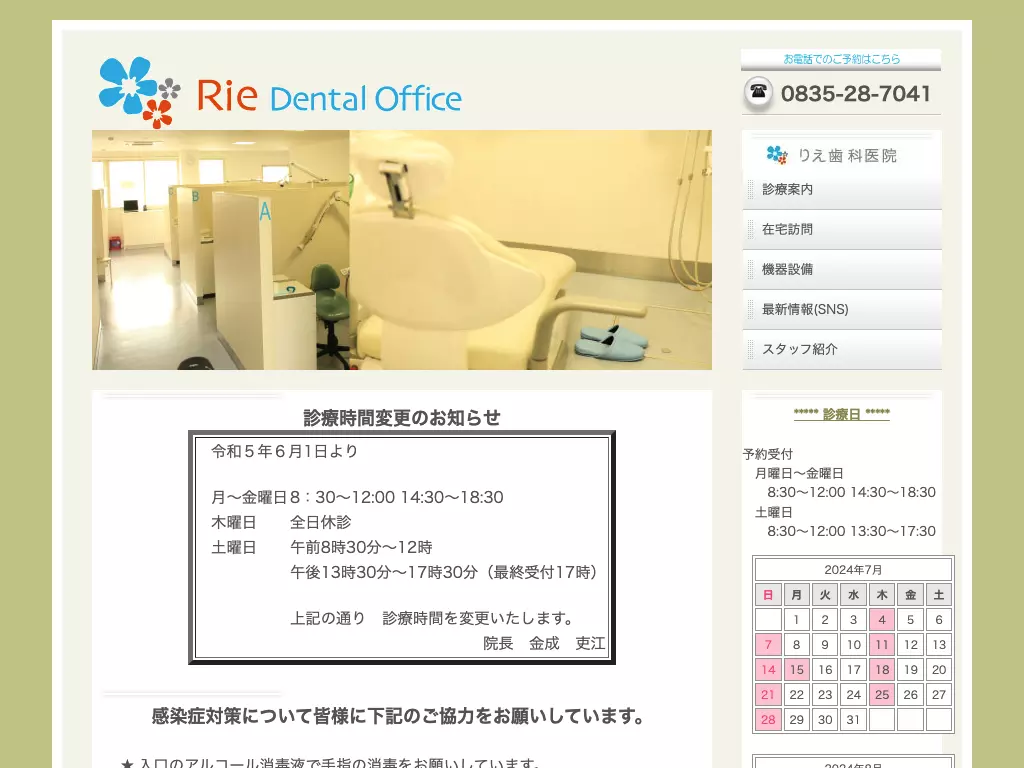The image size is (1024, 768).
Task: Click the small flower icon next to りえ歯科医院
Action: click(x=776, y=155)
